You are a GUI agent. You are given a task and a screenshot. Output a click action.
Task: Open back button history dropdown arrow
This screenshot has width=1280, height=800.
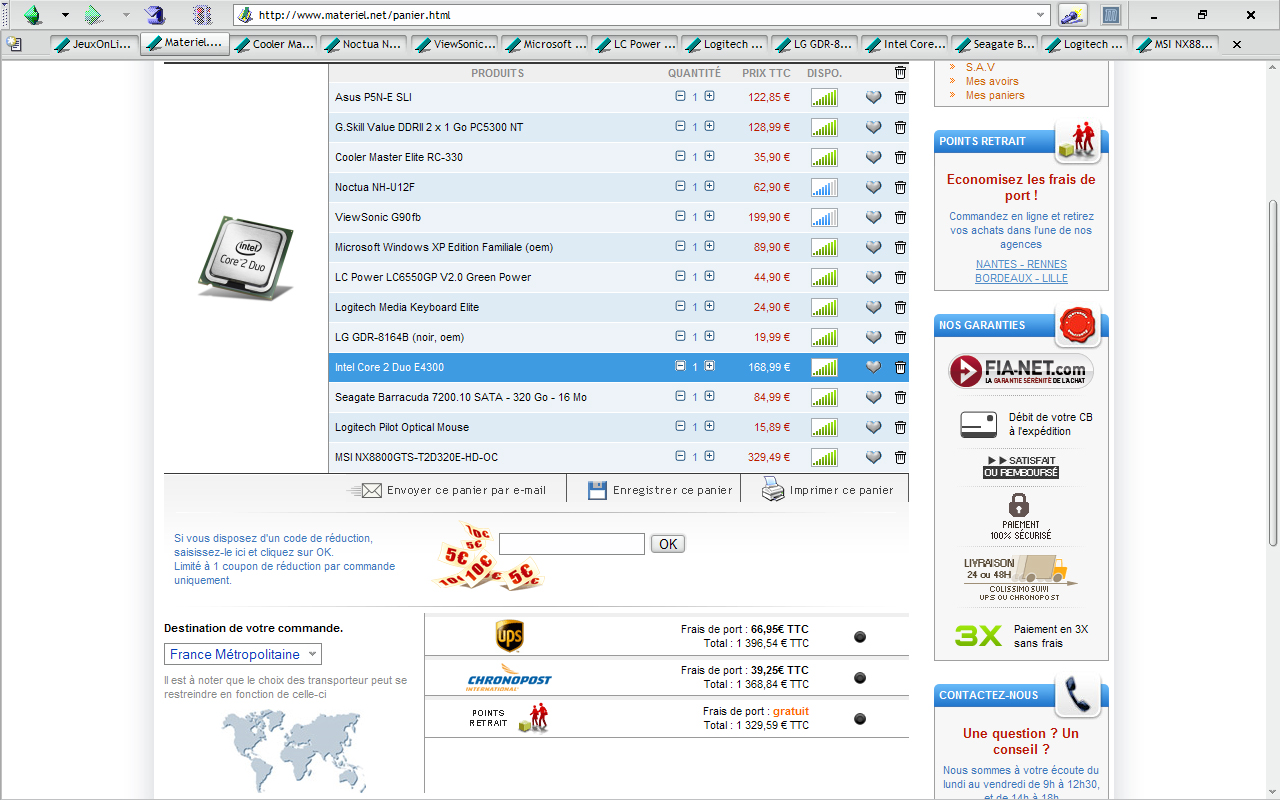pos(65,15)
